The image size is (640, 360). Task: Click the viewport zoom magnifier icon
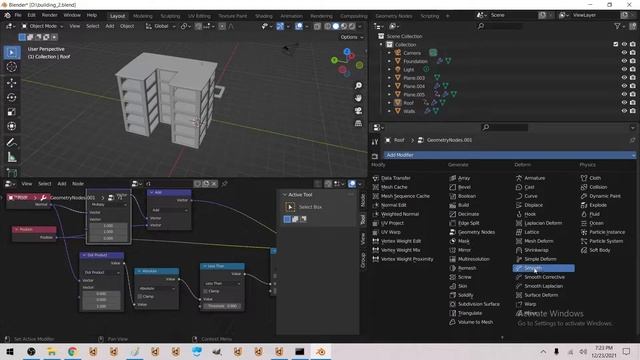(x=358, y=86)
